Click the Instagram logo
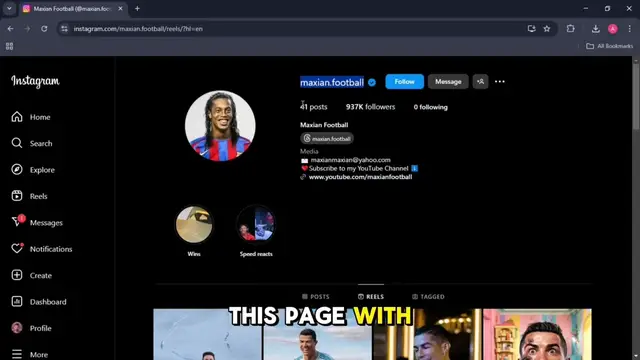The height and width of the screenshot is (360, 640). tap(35, 81)
